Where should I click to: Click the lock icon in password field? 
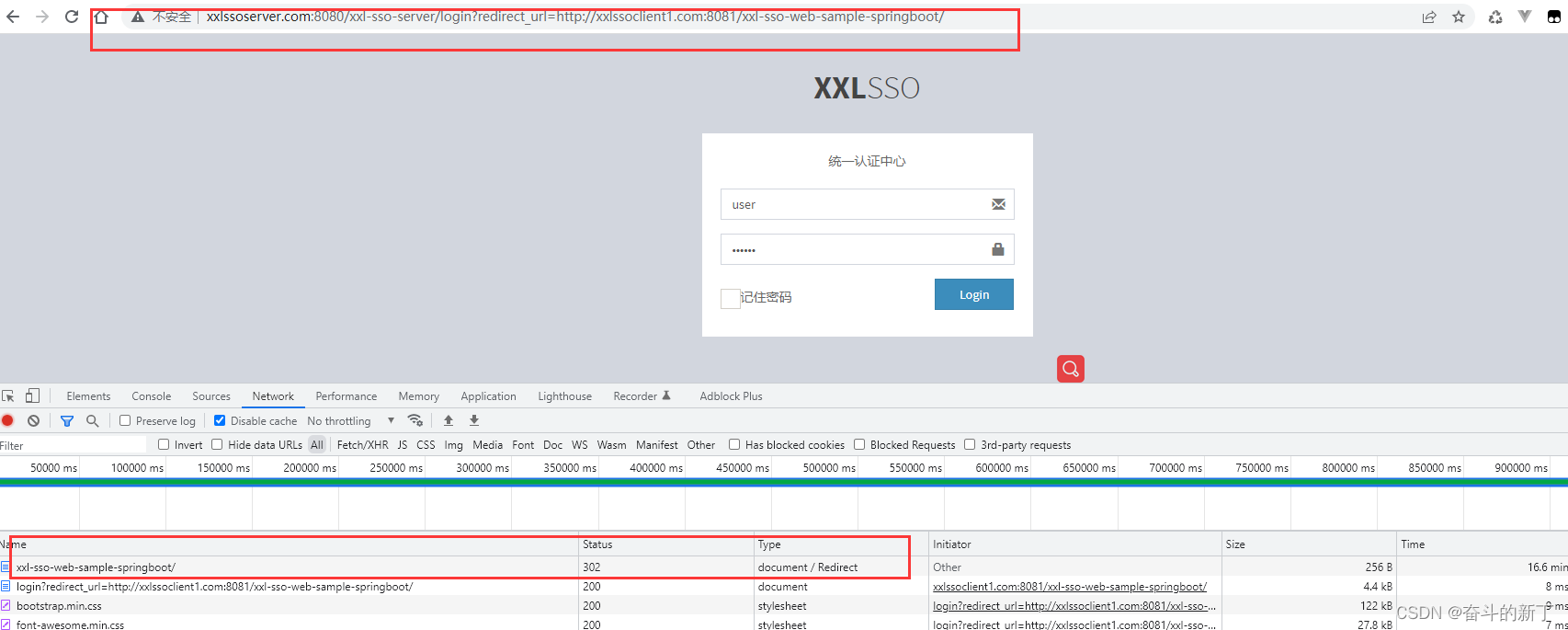tap(998, 249)
